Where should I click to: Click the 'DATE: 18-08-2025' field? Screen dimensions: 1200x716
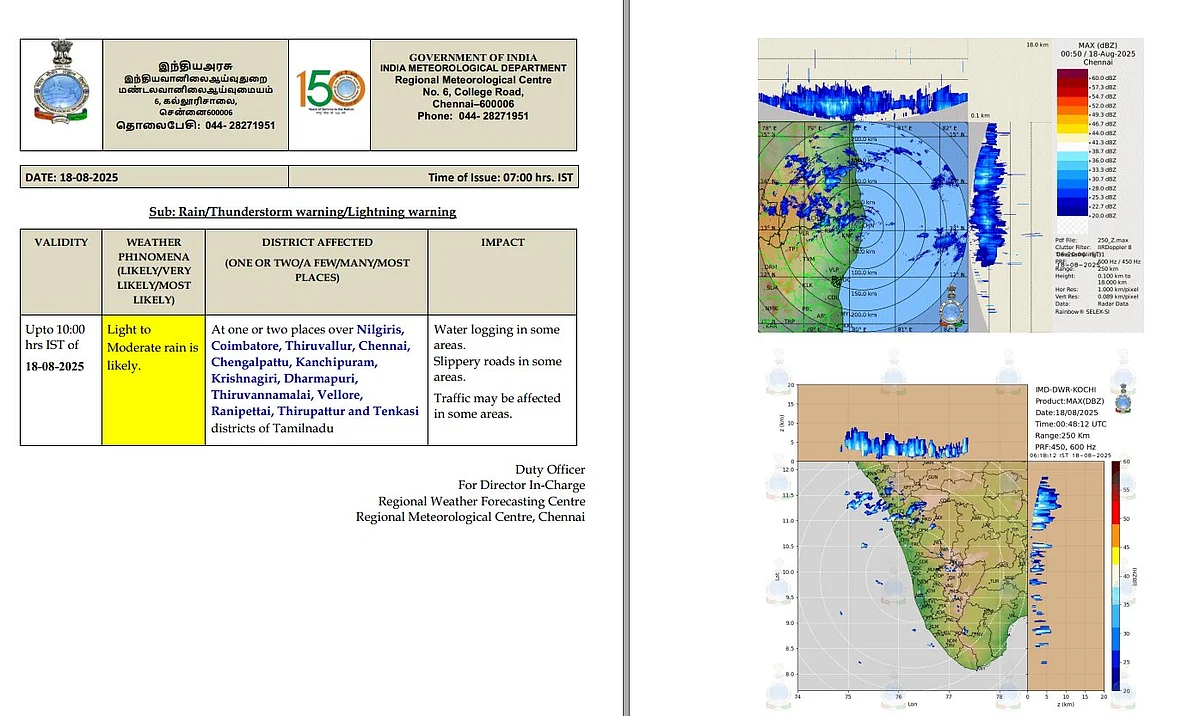[154, 177]
